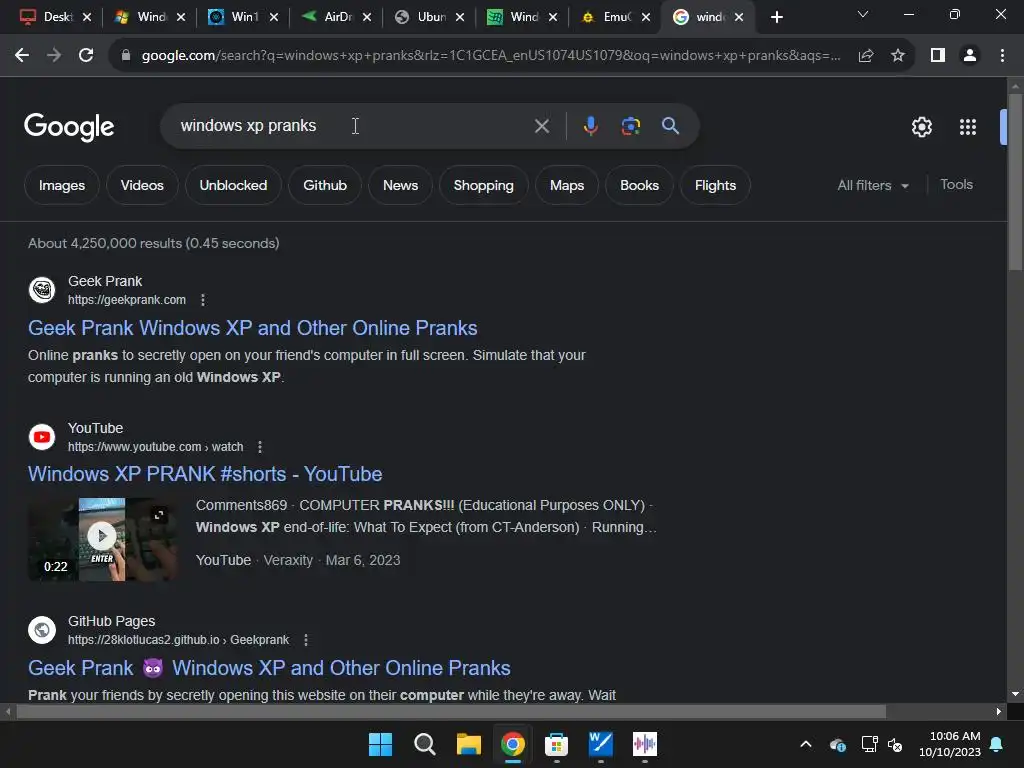Go back to the previous page
The height and width of the screenshot is (768, 1024).
tap(22, 56)
